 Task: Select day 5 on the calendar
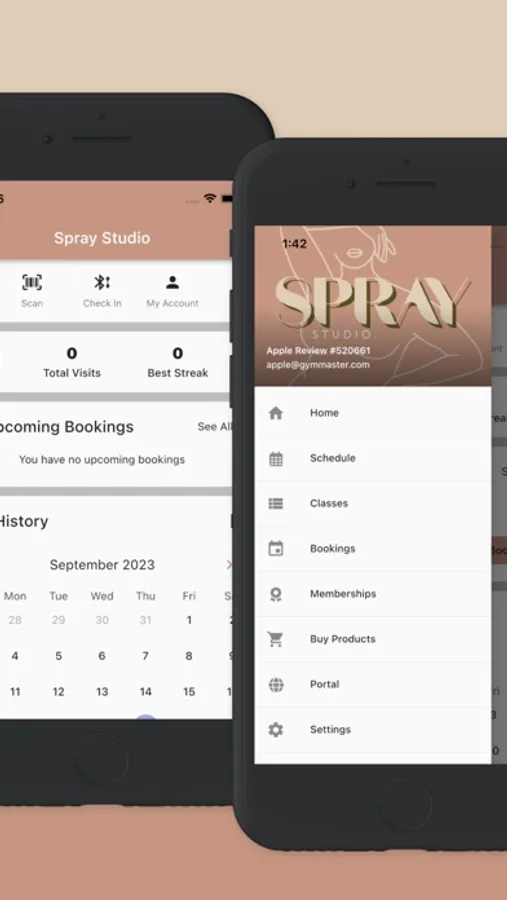click(x=59, y=656)
